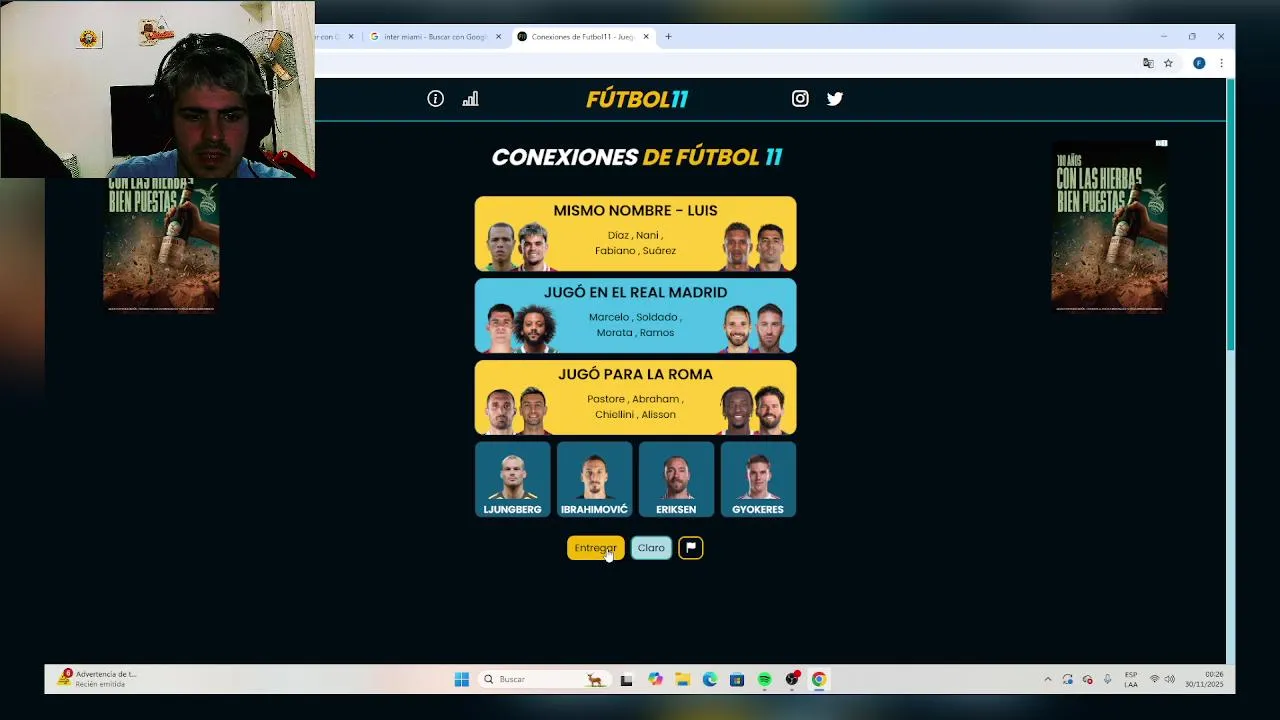This screenshot has width=1280, height=720.
Task: Click the Mismo Nombre - Luis group
Action: (635, 234)
